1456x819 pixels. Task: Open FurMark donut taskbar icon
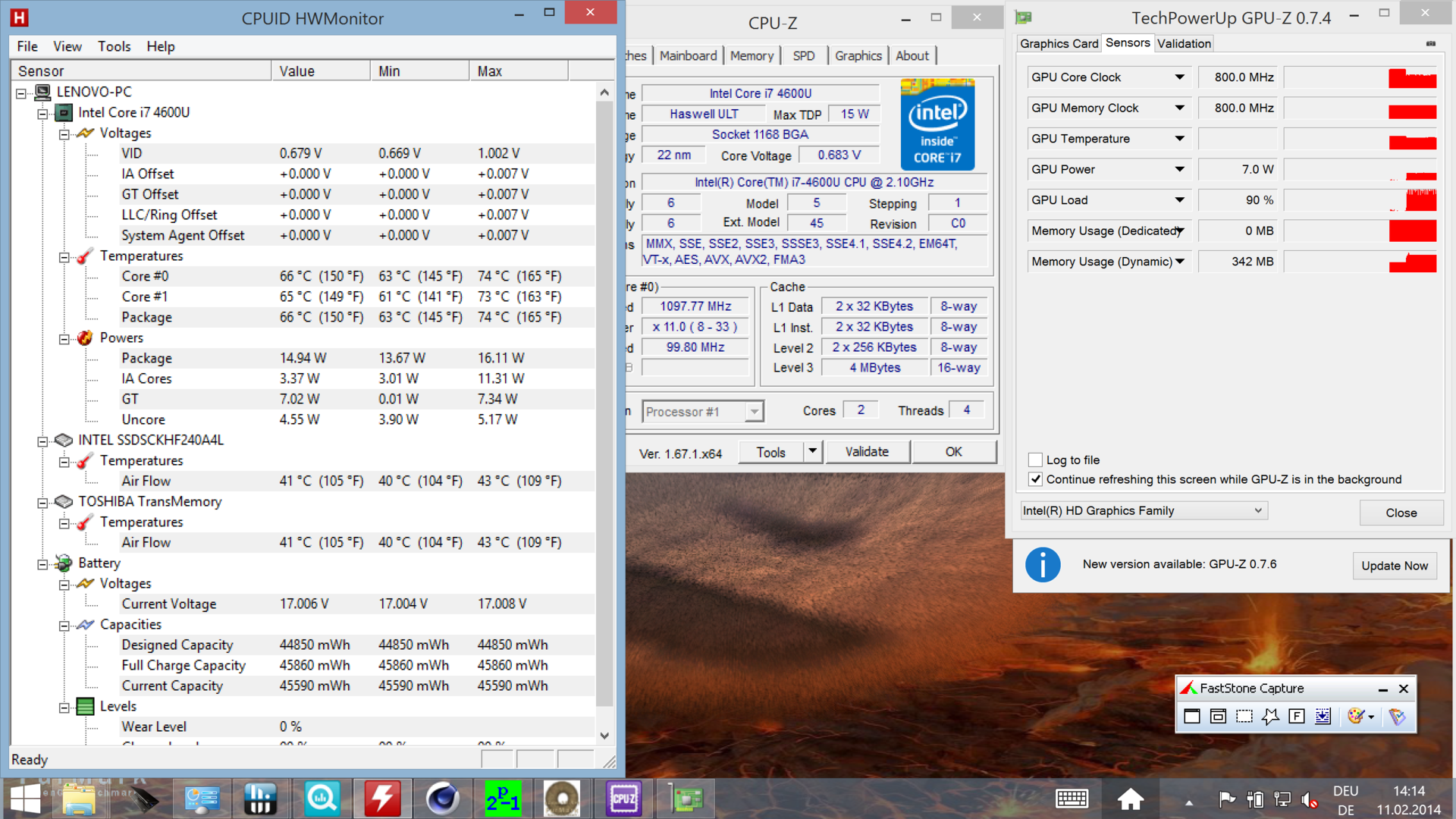(x=562, y=799)
